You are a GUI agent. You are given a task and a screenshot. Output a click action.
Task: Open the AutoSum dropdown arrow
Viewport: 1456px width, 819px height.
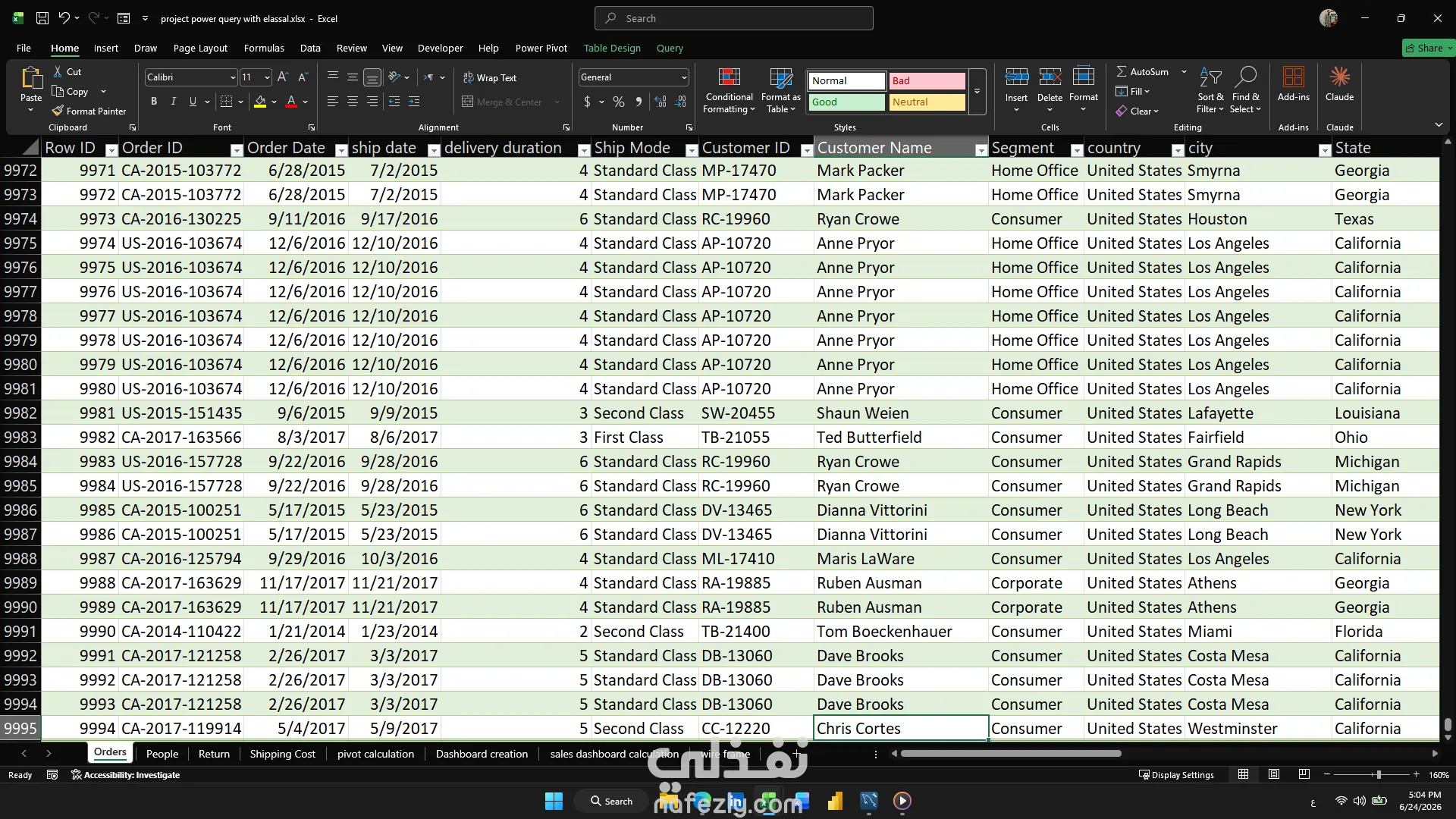click(1184, 71)
